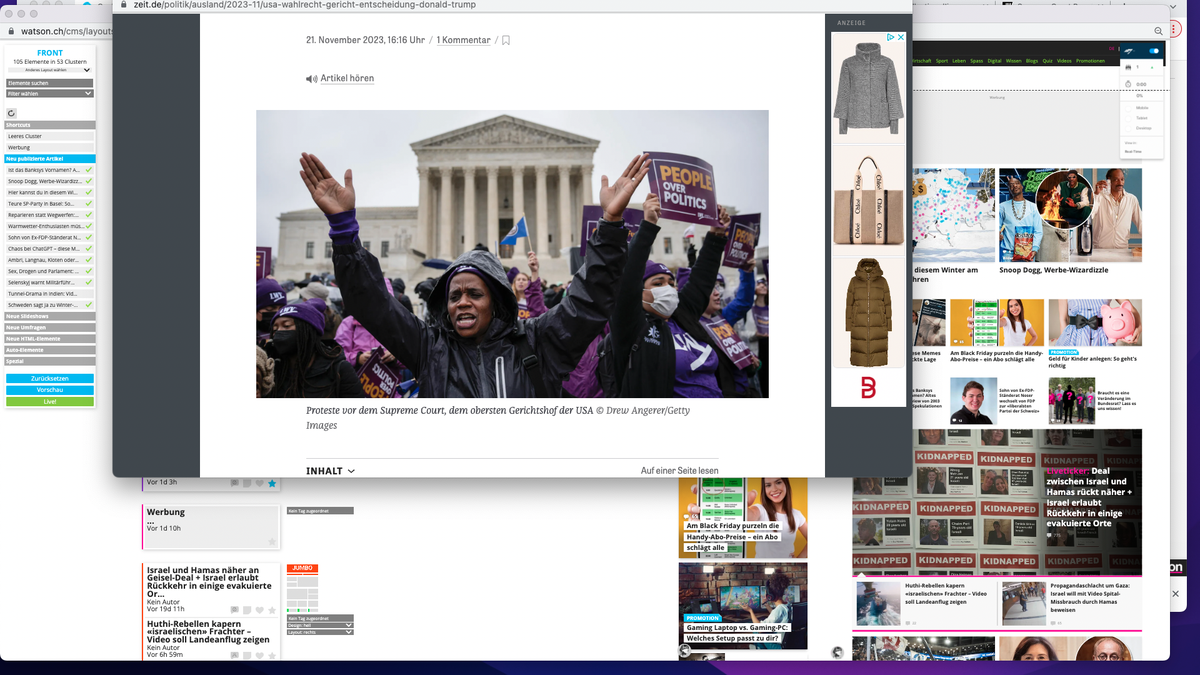The width and height of the screenshot is (1200, 675).
Task: Click the 'Elemente suchen' search field
Action: 50,83
